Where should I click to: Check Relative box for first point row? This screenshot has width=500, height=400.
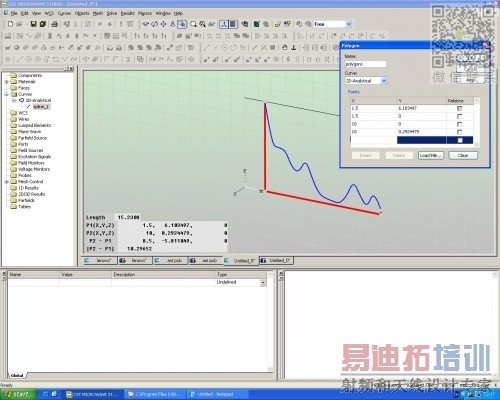tap(460, 108)
